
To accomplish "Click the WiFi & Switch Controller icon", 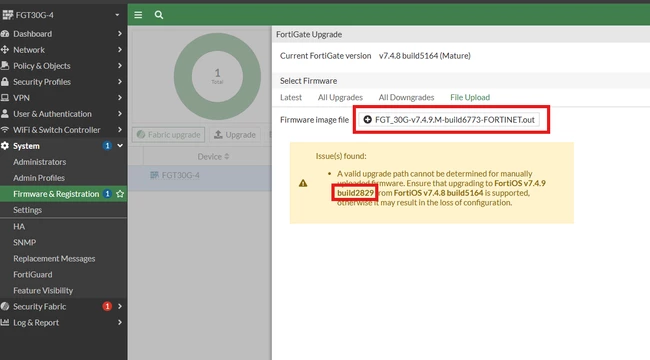I will [x=5, y=130].
